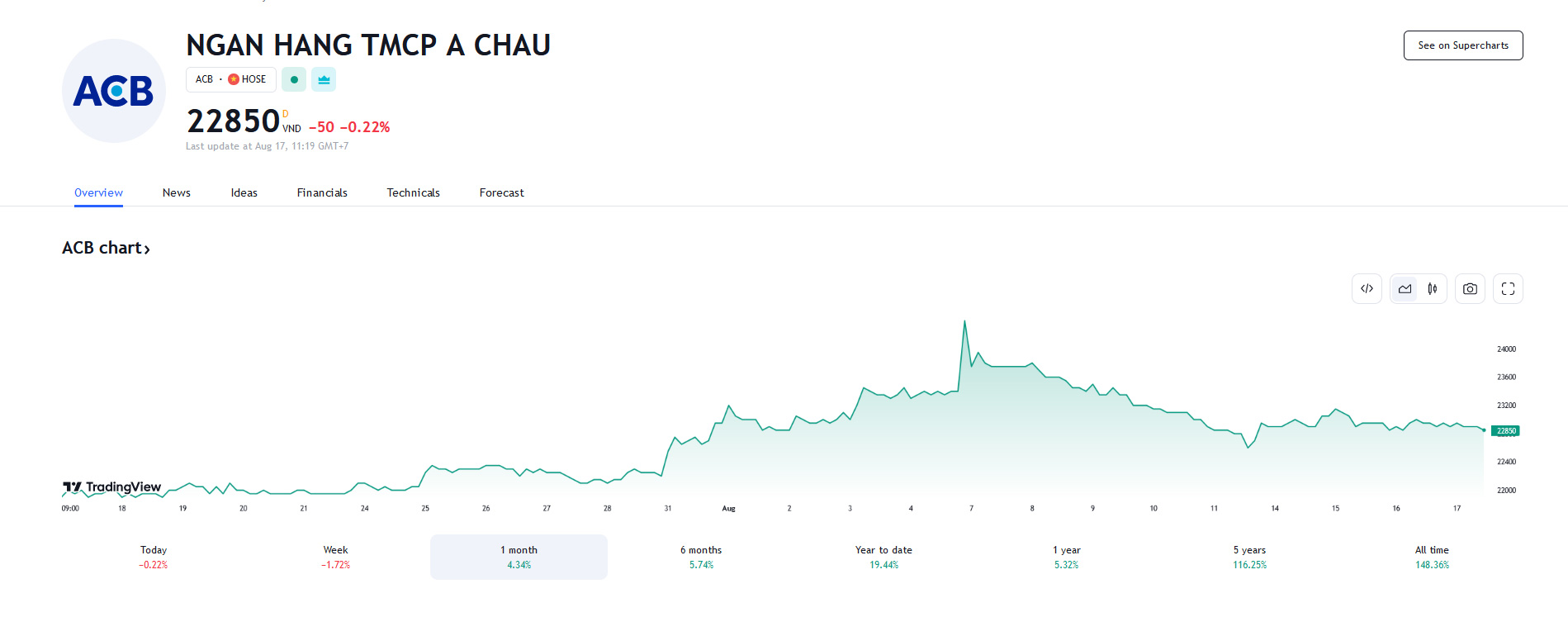Click See on Supercharts button
This screenshot has height=617, width=1568.
(x=1463, y=45)
